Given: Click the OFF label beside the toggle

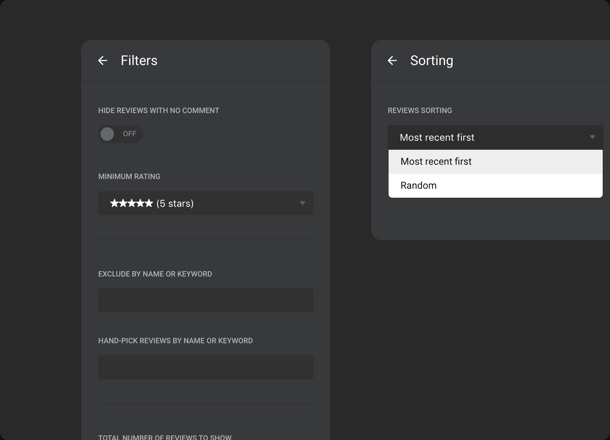Looking at the screenshot, I should point(130,134).
